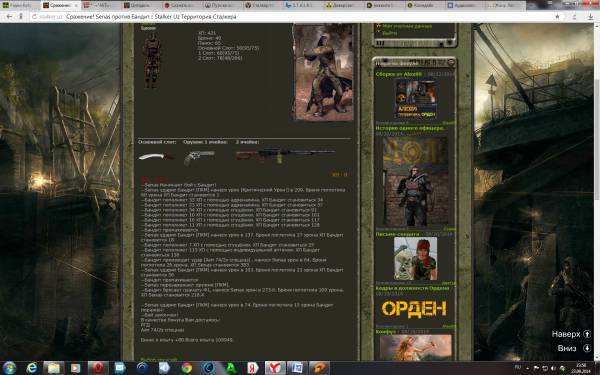Click the revolver weapon slot image
600x375 pixels.
coord(199,157)
